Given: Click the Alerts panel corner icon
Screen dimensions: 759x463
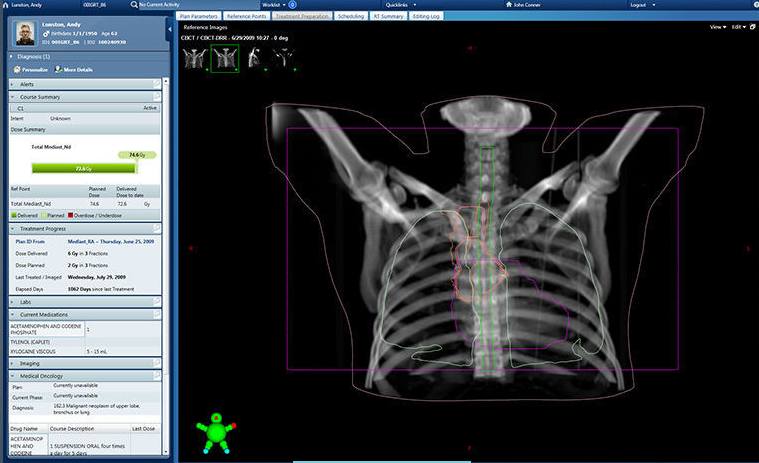Looking at the screenshot, I should point(156,84).
